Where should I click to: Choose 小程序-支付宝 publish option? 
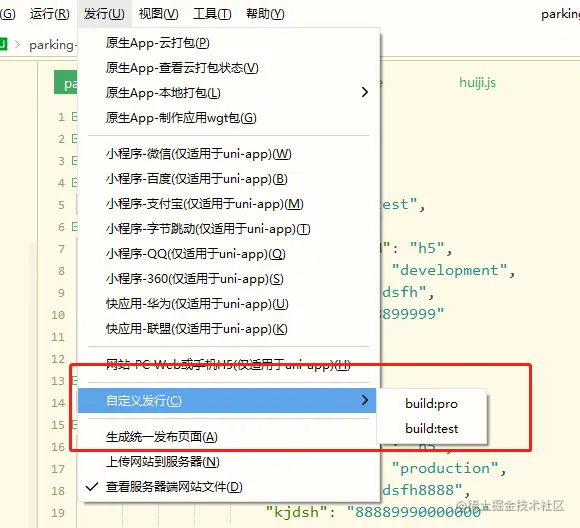click(x=229, y=204)
